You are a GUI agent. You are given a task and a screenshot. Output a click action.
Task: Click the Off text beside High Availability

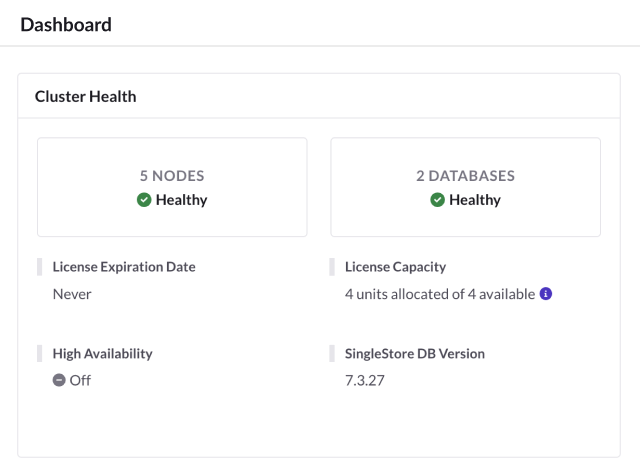[x=80, y=380]
